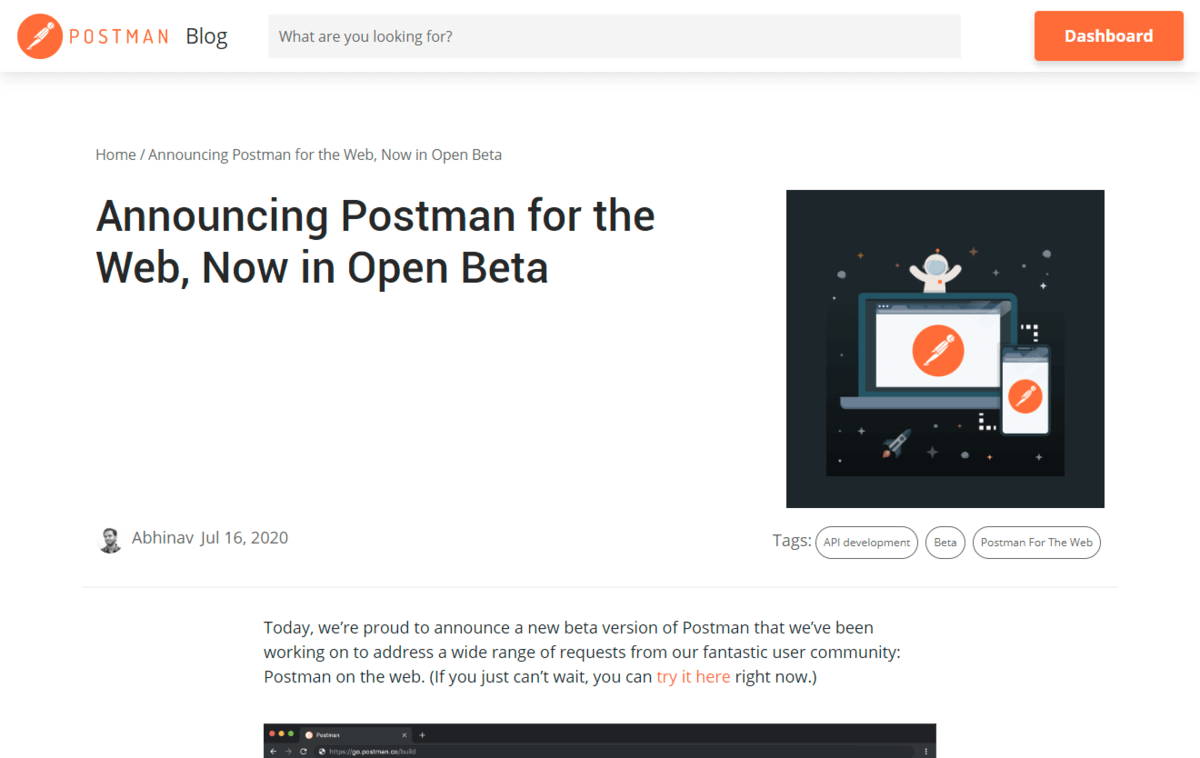Viewport: 1200px width, 758px height.
Task: Click the current article title in the breadcrumb
Action: (x=325, y=155)
